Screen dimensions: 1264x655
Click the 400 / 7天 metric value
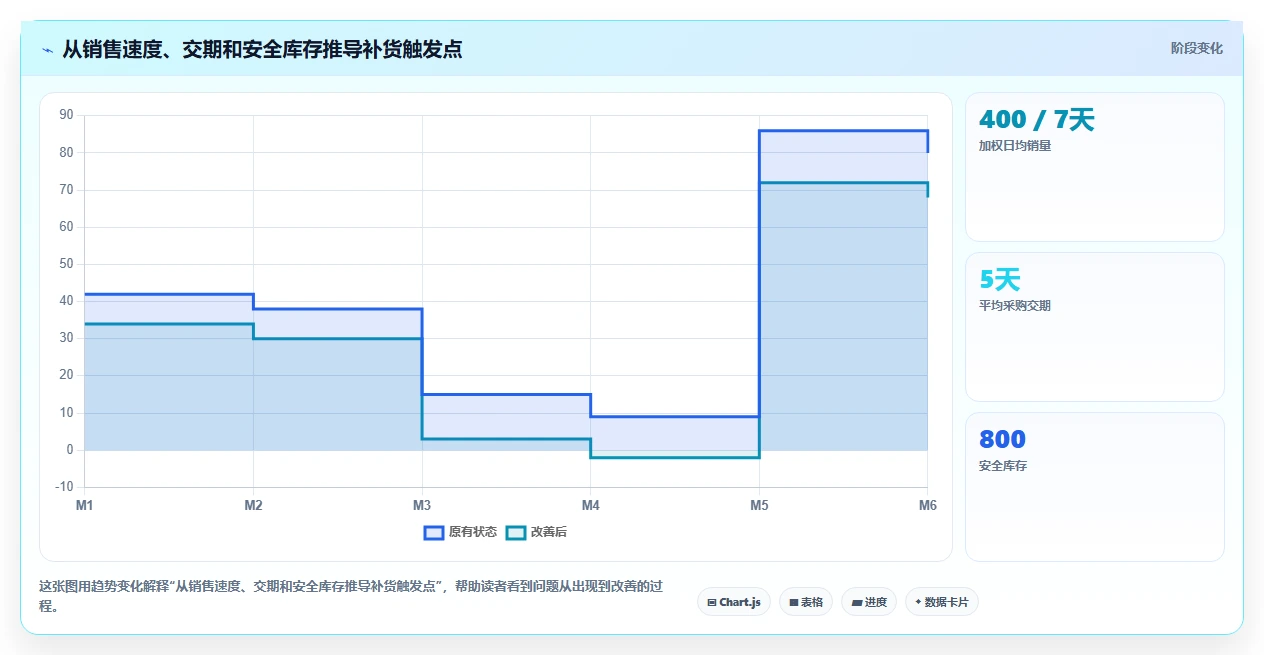pos(1037,120)
